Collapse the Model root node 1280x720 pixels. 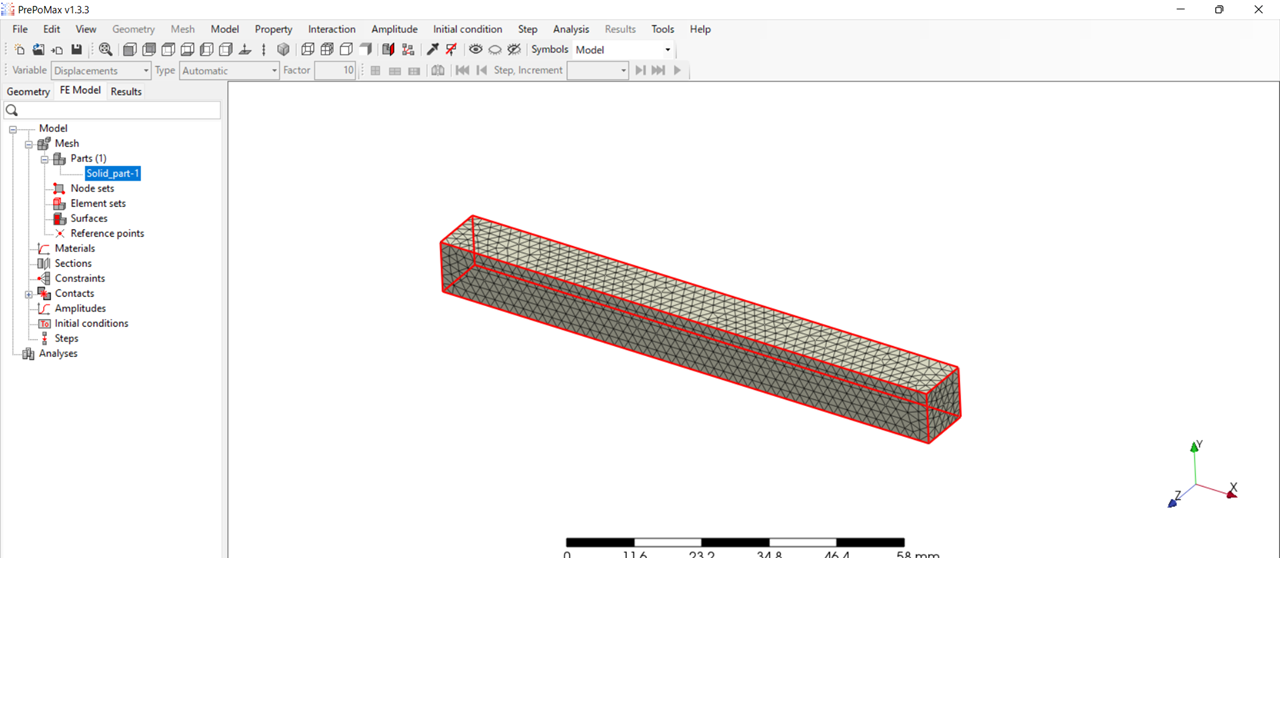[x=13, y=128]
